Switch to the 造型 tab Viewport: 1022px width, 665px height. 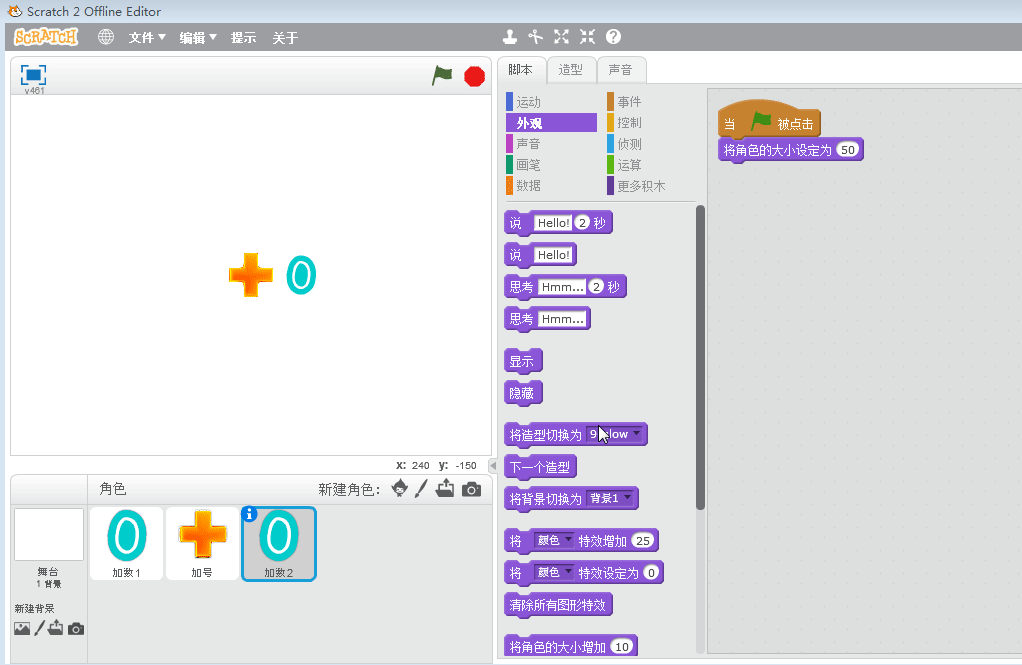tap(570, 70)
